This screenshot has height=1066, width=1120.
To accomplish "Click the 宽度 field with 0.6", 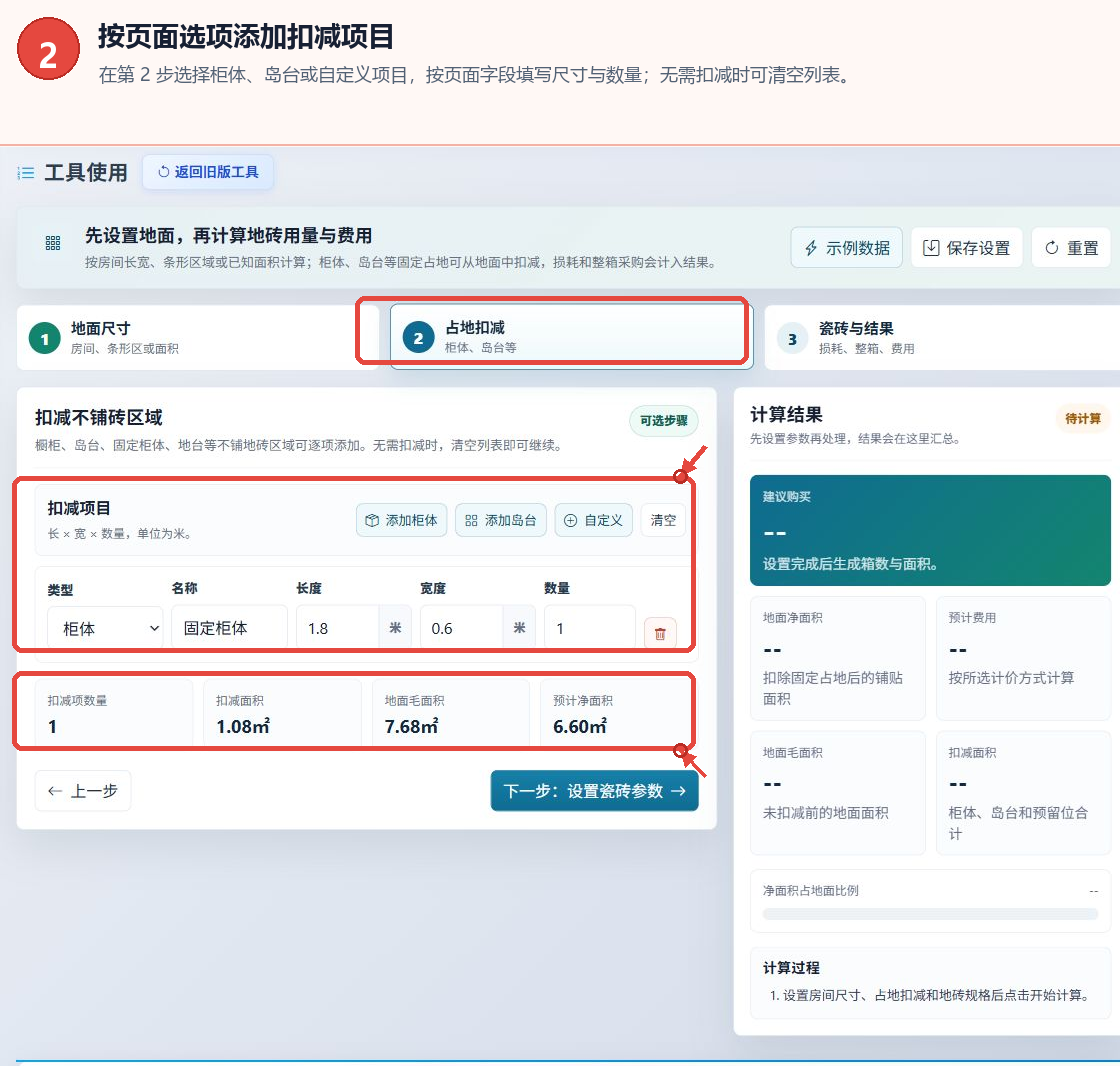I will (461, 628).
